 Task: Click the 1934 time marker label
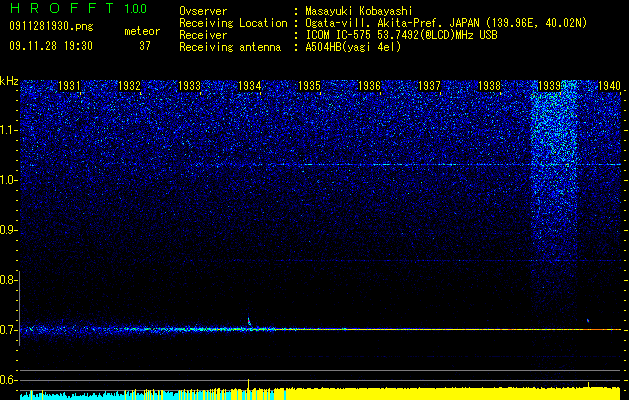tap(250, 86)
